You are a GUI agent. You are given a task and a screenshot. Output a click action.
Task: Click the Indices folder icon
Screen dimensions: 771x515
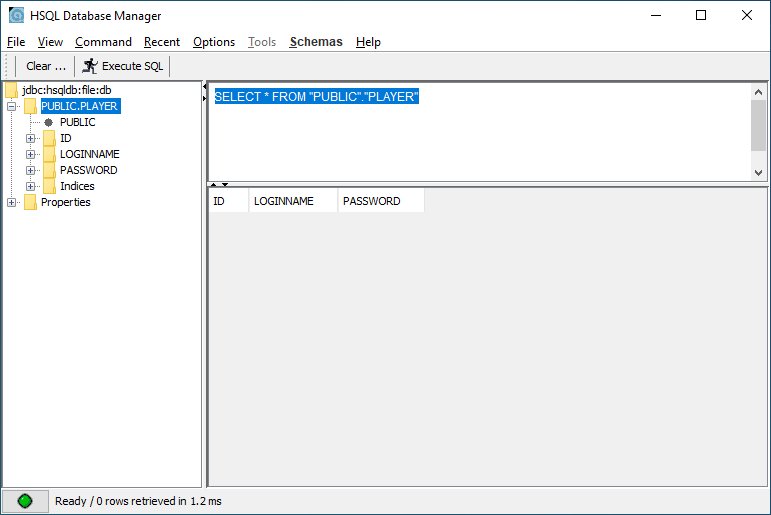[49, 186]
